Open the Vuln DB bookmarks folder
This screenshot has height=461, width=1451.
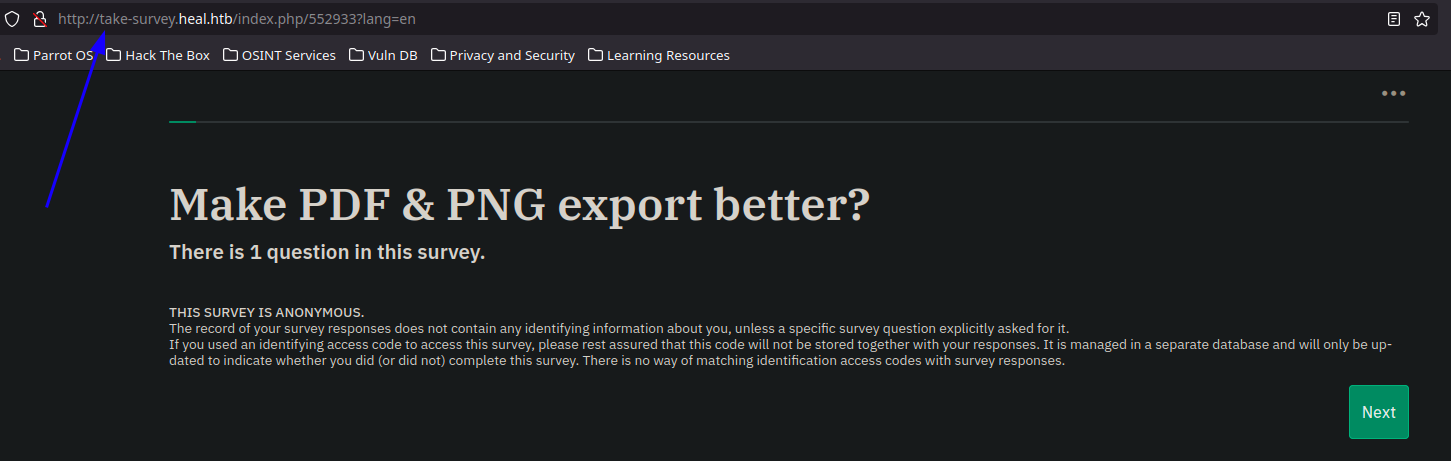coord(383,55)
